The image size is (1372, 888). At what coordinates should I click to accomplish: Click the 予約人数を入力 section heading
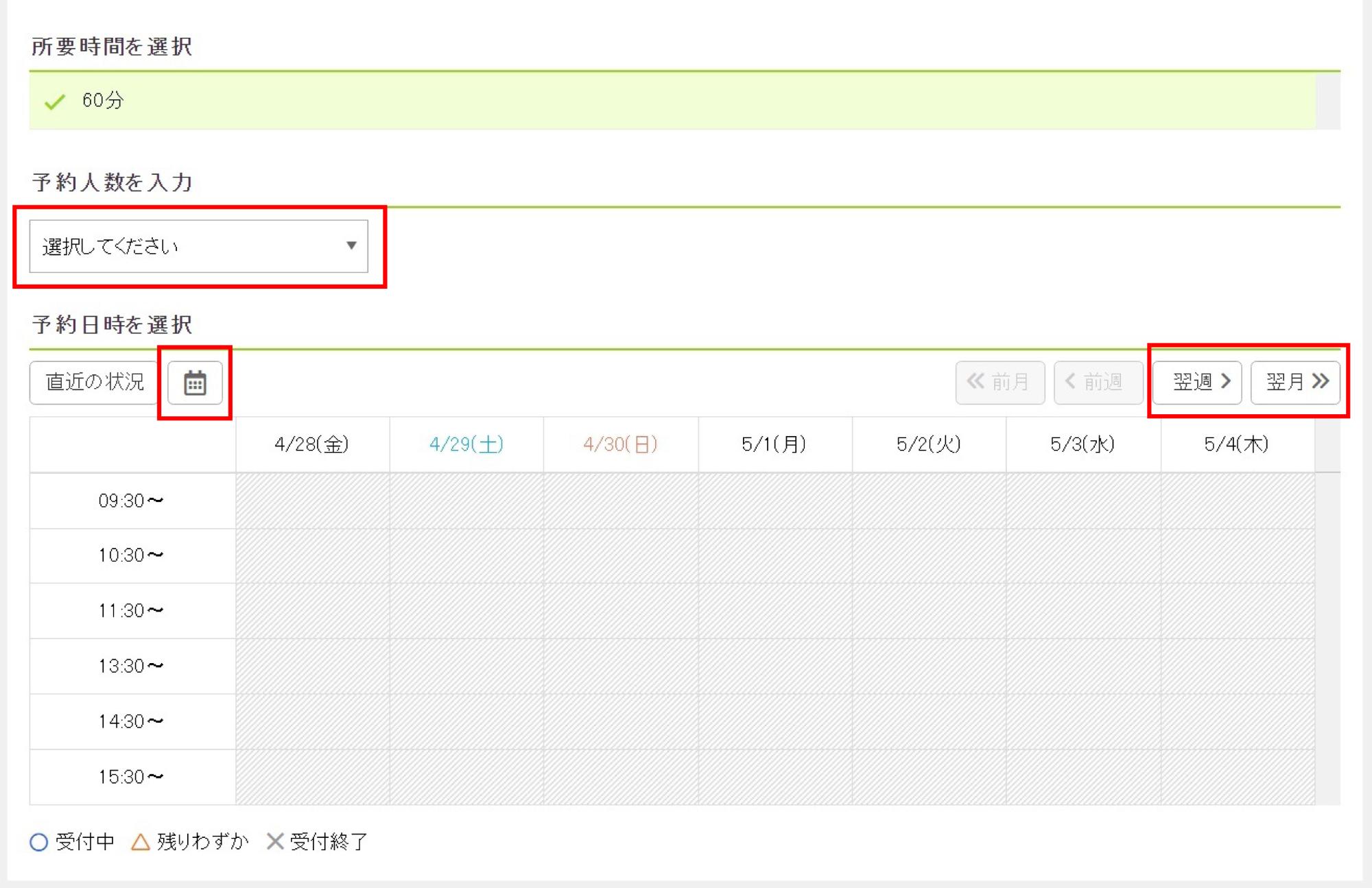point(112,182)
